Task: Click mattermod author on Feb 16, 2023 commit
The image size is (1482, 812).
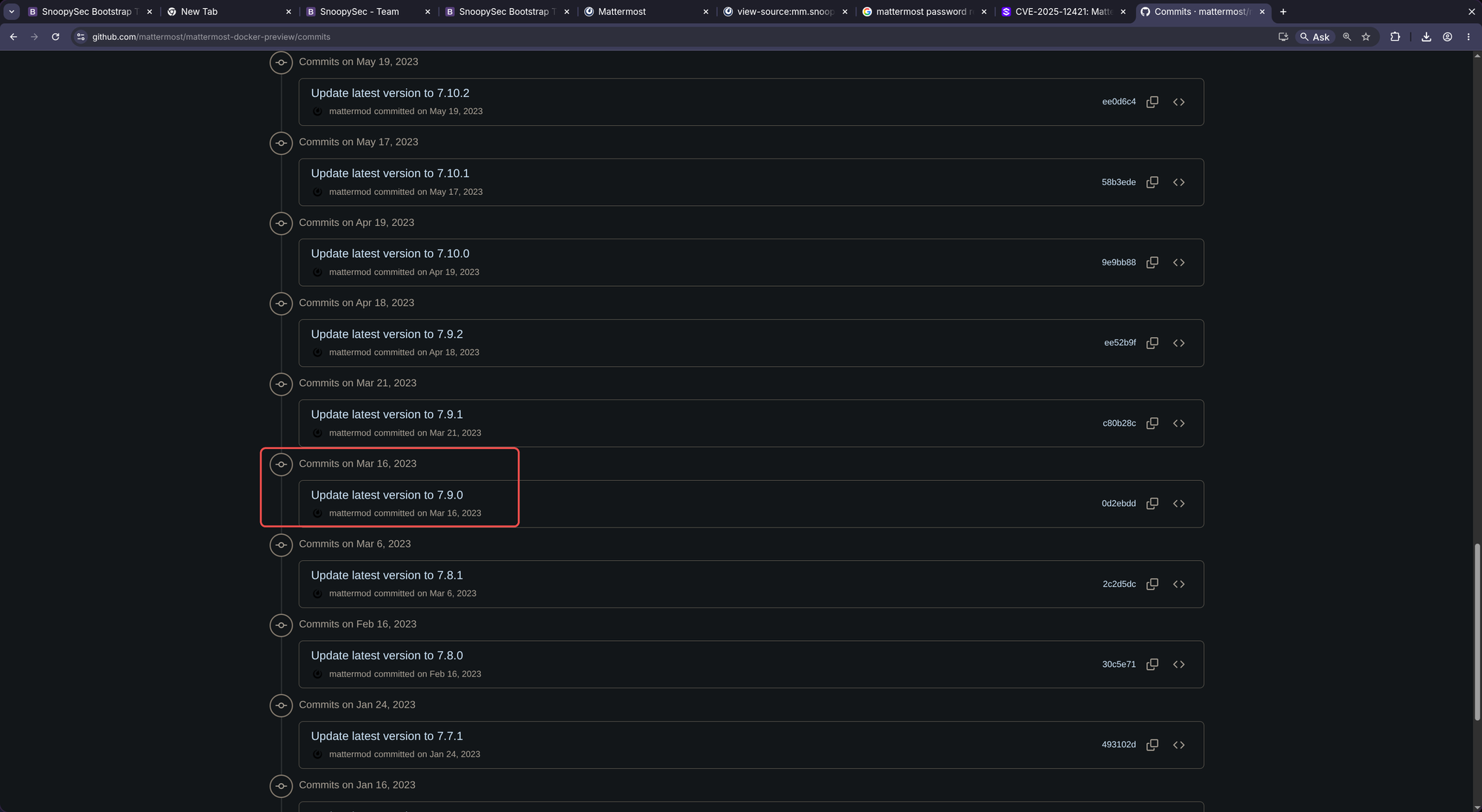Action: click(350, 674)
